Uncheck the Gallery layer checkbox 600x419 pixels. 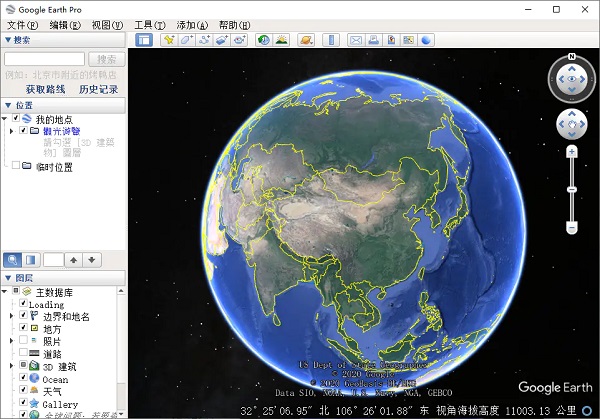23,402
